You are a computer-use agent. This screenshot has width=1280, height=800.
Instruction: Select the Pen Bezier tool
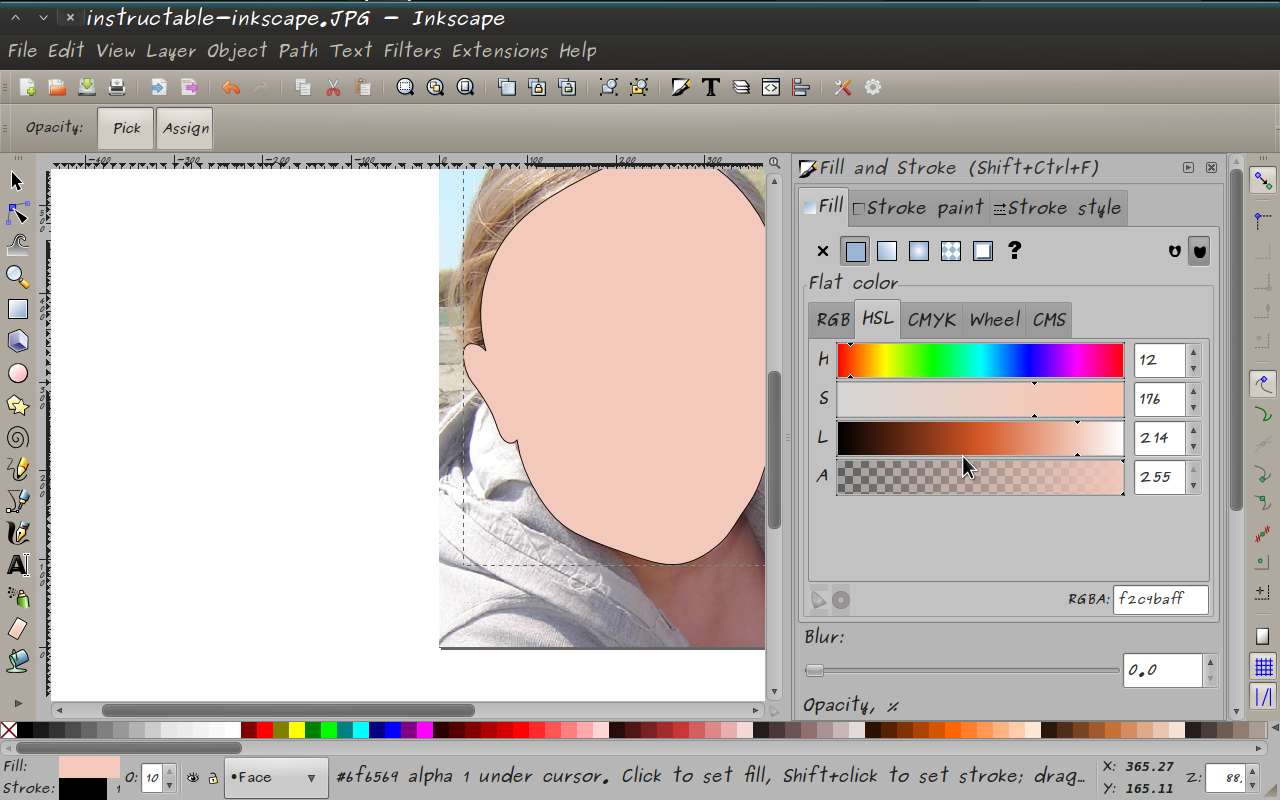pyautogui.click(x=17, y=501)
